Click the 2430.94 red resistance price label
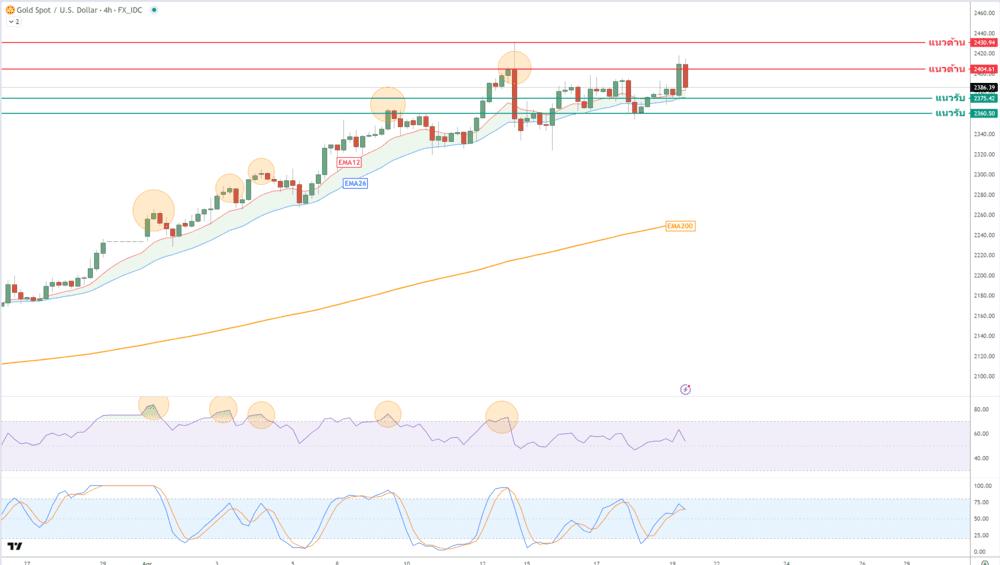The height and width of the screenshot is (565, 1000). click(984, 43)
